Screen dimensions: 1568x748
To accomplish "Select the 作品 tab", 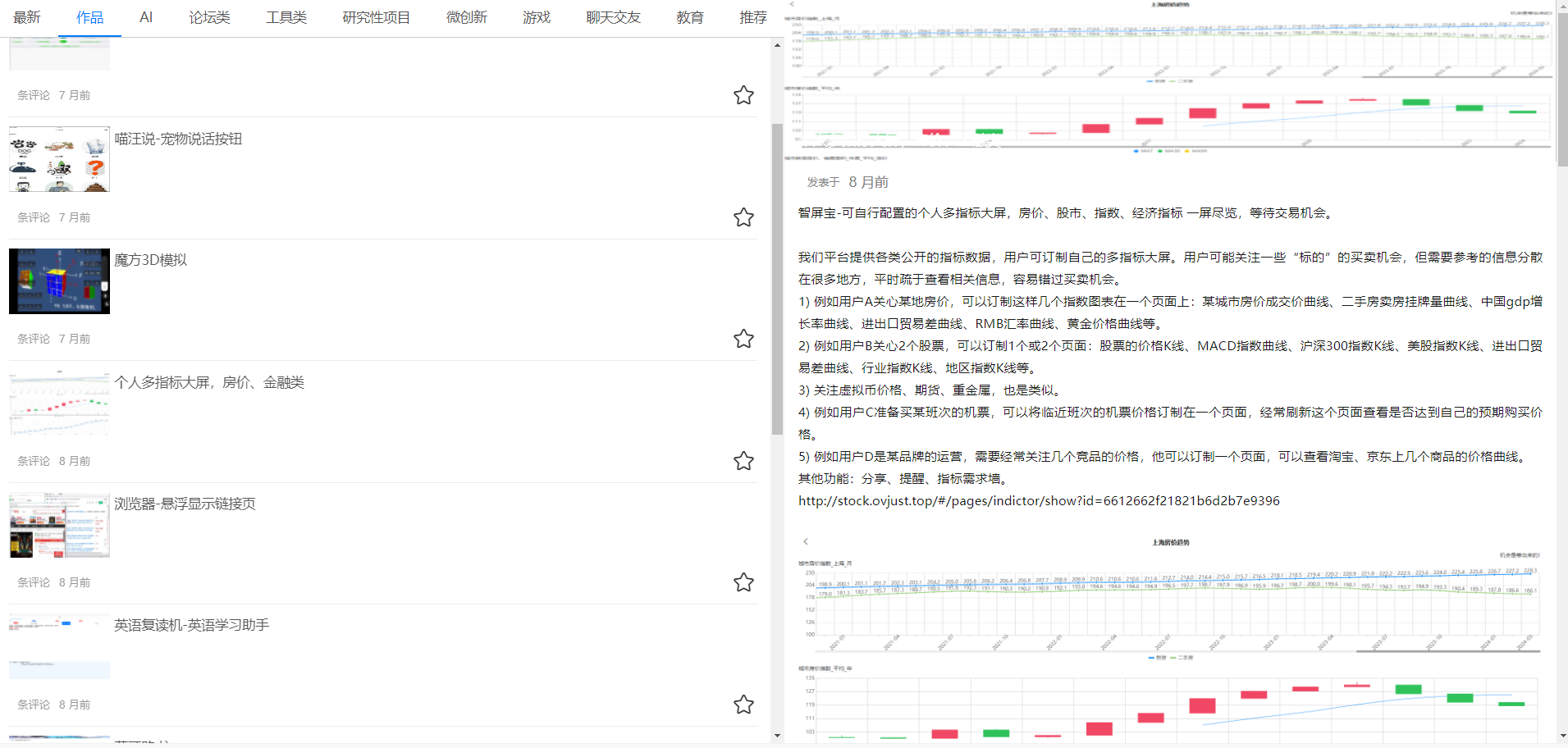I will pos(89,17).
